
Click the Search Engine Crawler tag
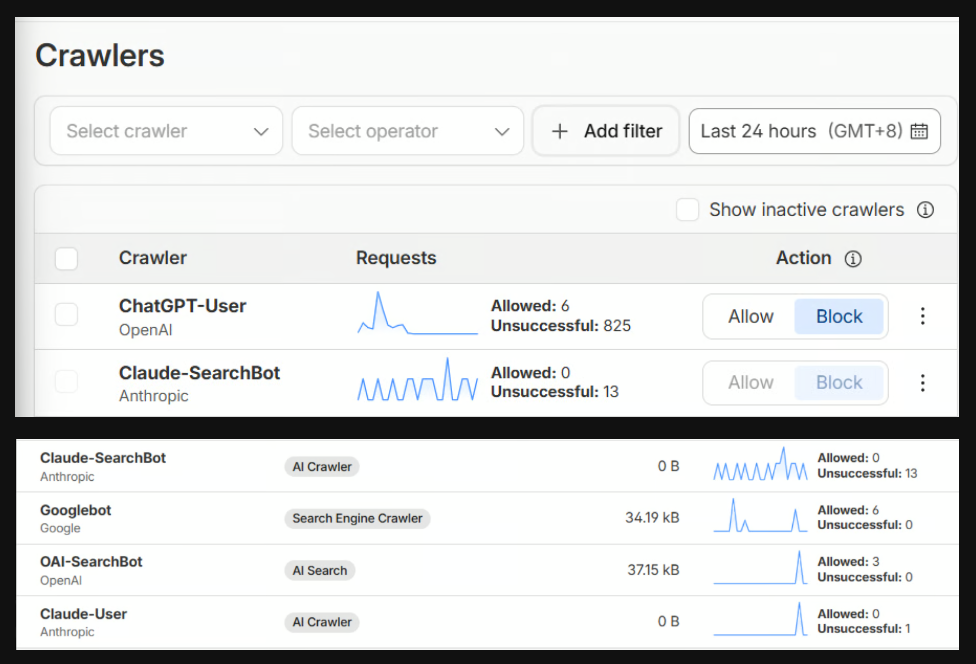(x=357, y=518)
